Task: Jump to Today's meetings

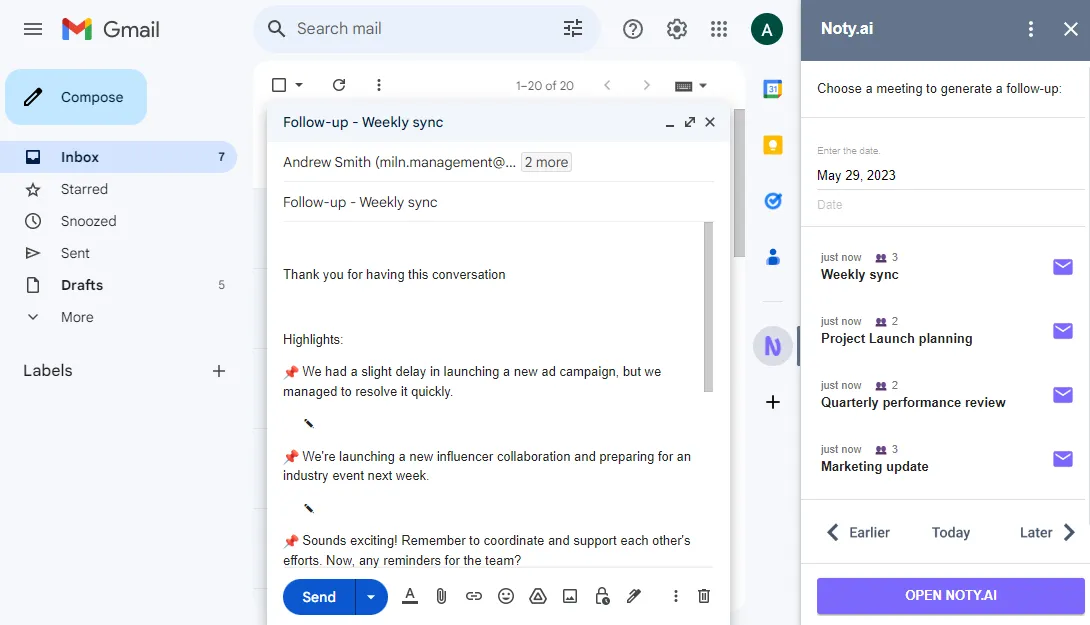Action: coord(950,533)
